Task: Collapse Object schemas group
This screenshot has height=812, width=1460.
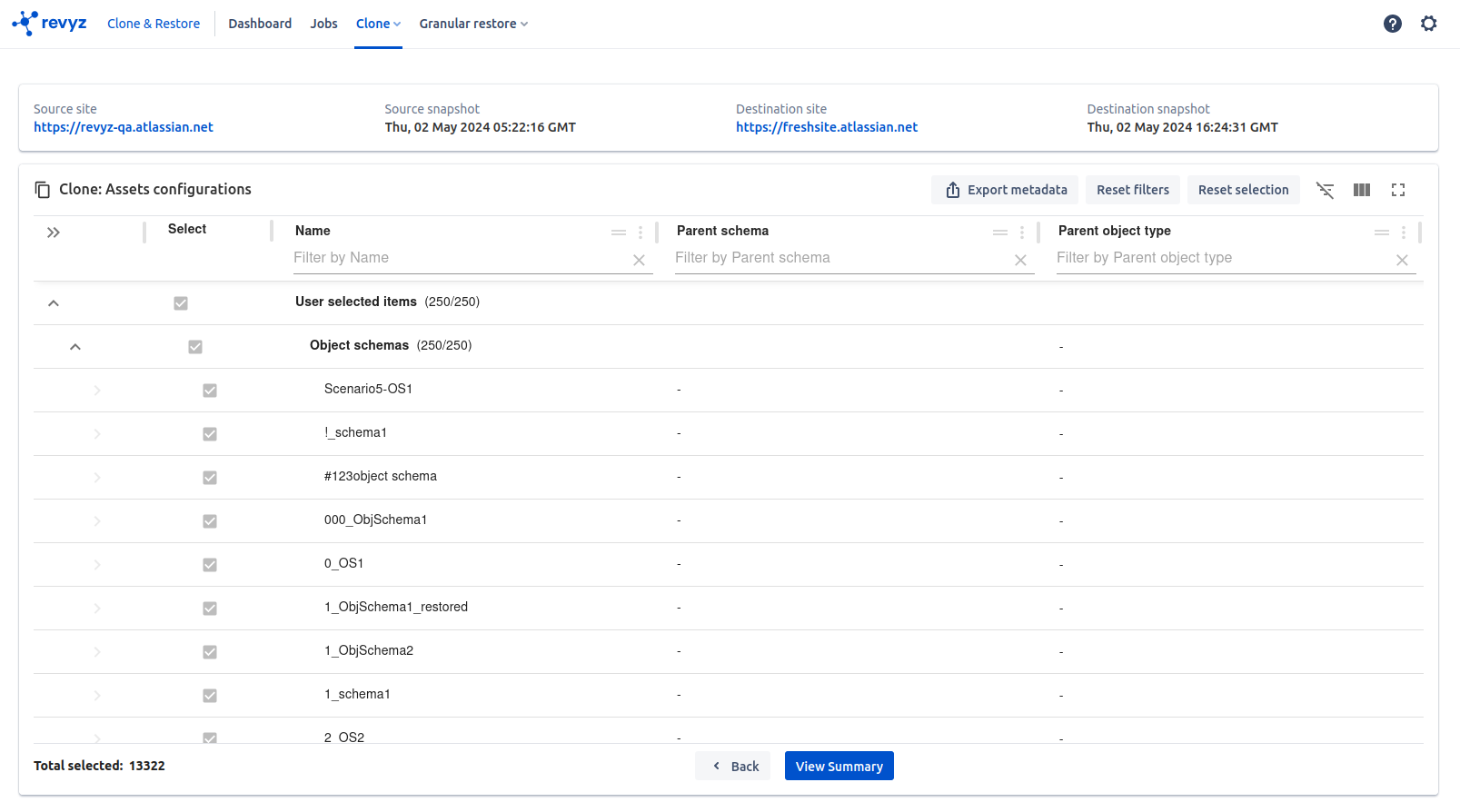Action: point(75,347)
